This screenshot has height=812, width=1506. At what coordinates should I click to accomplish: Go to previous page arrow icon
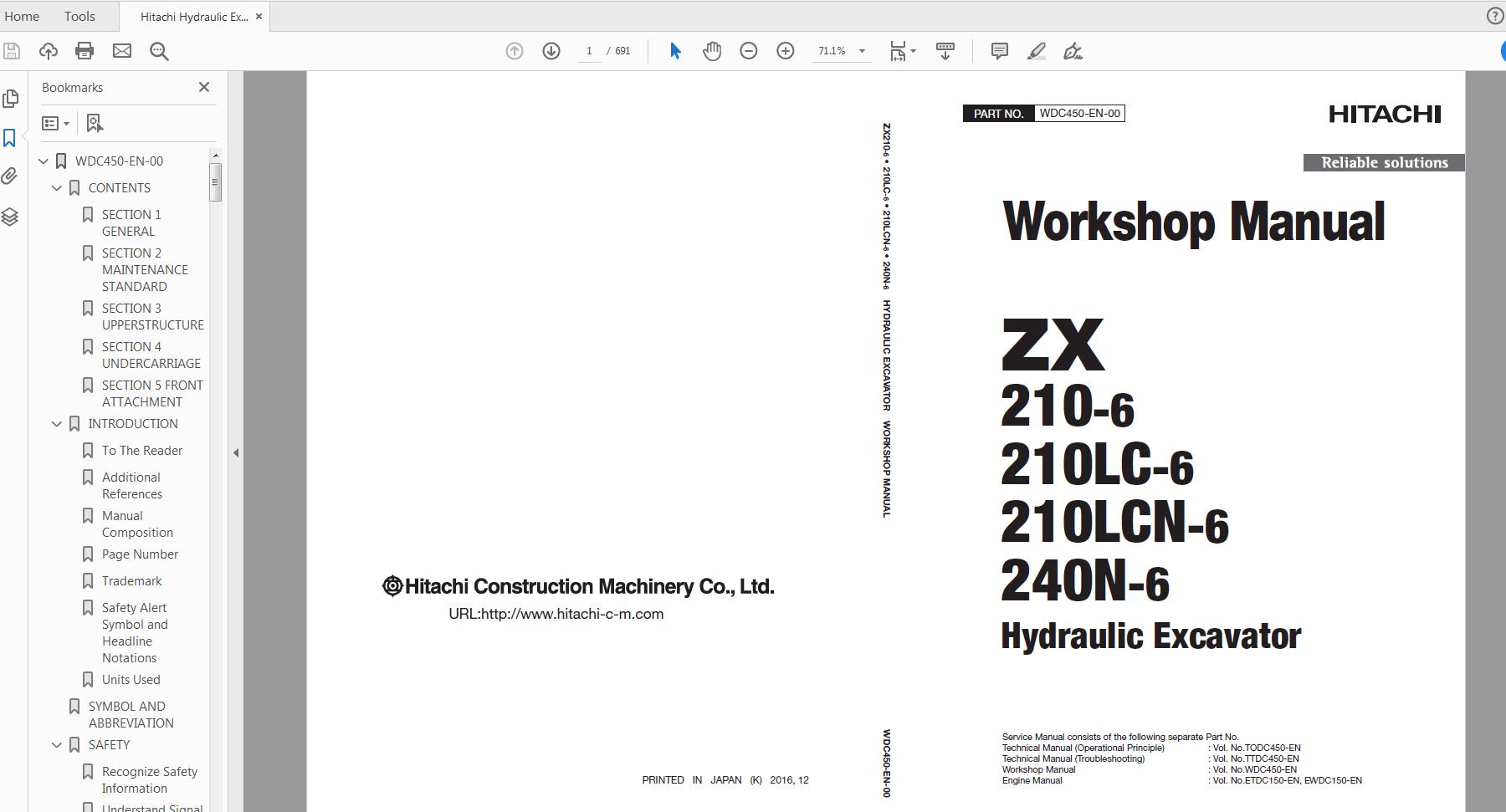pos(515,51)
